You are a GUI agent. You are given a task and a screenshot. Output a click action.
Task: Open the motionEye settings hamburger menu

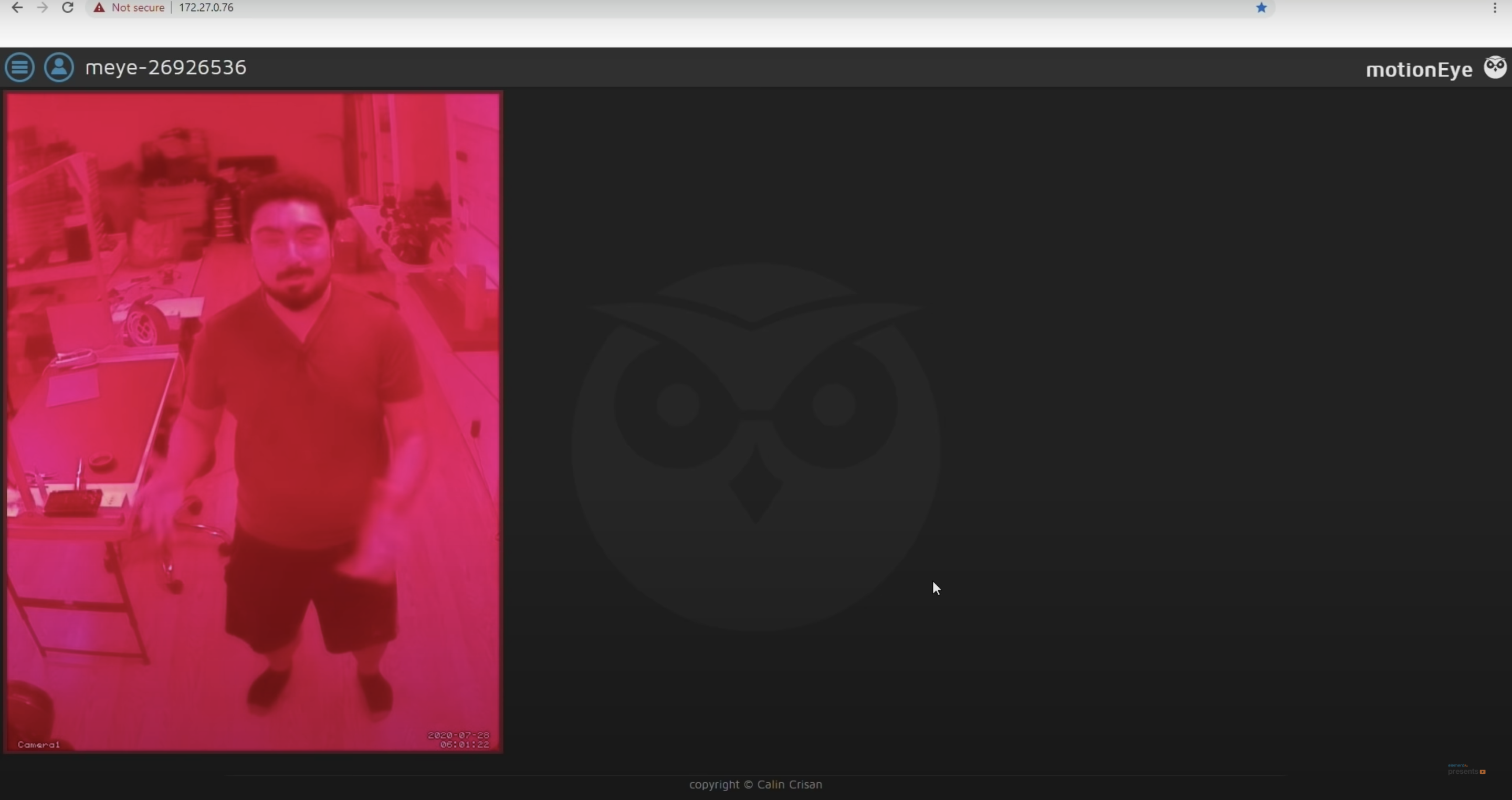coord(20,68)
